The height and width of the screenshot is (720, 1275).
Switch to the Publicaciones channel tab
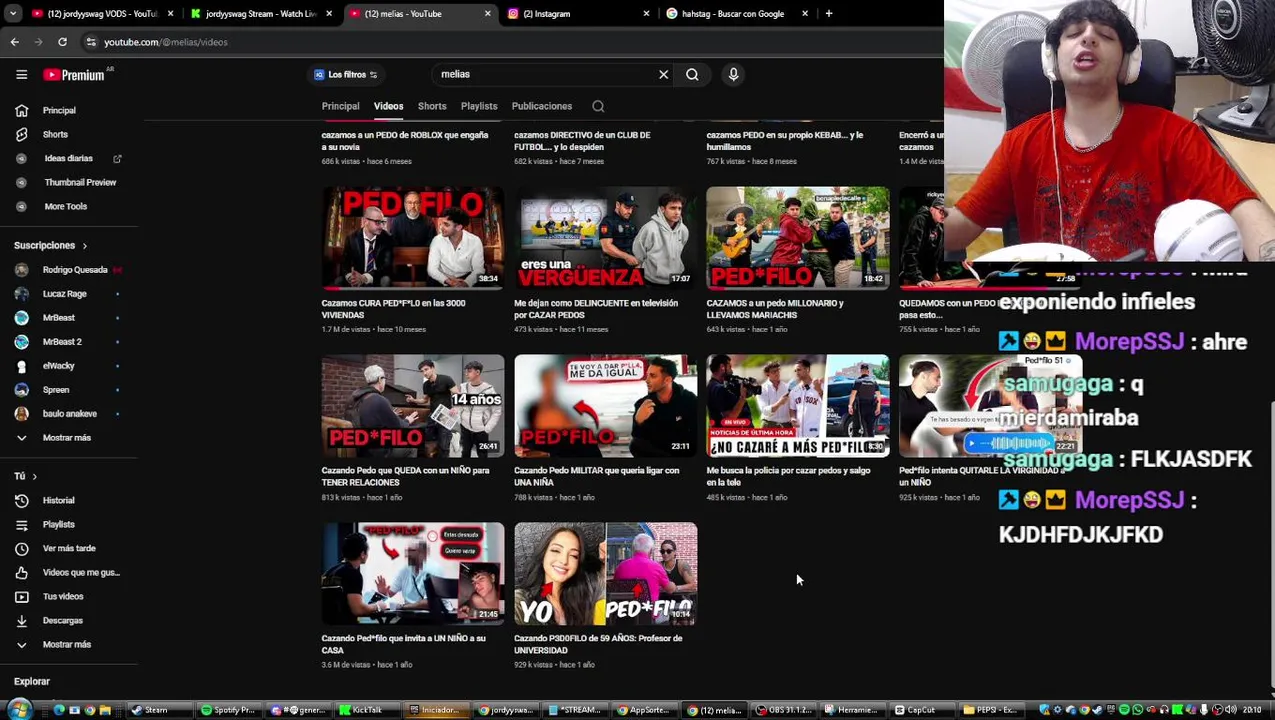[542, 106]
